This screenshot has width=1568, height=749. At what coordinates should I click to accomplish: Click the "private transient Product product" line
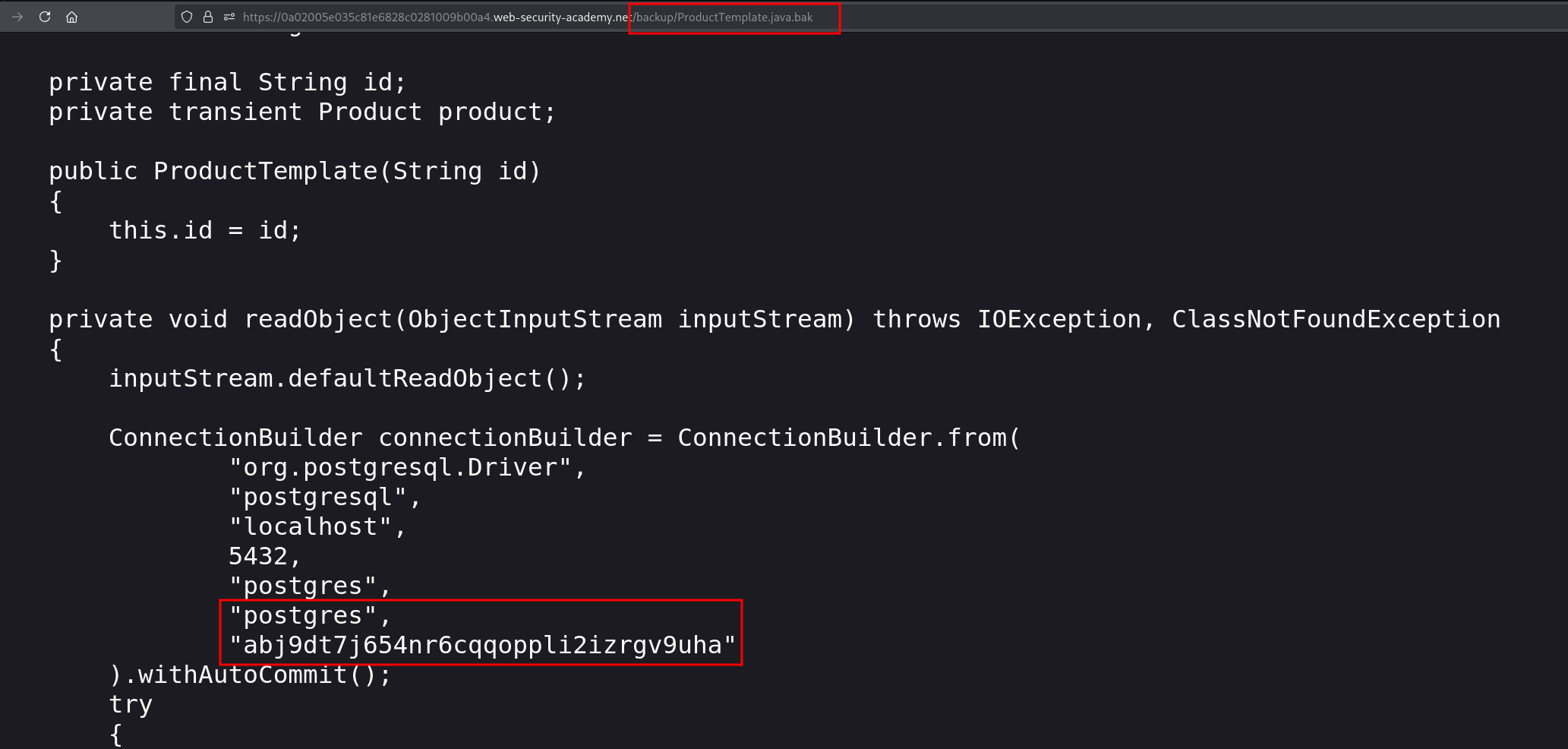coord(302,112)
